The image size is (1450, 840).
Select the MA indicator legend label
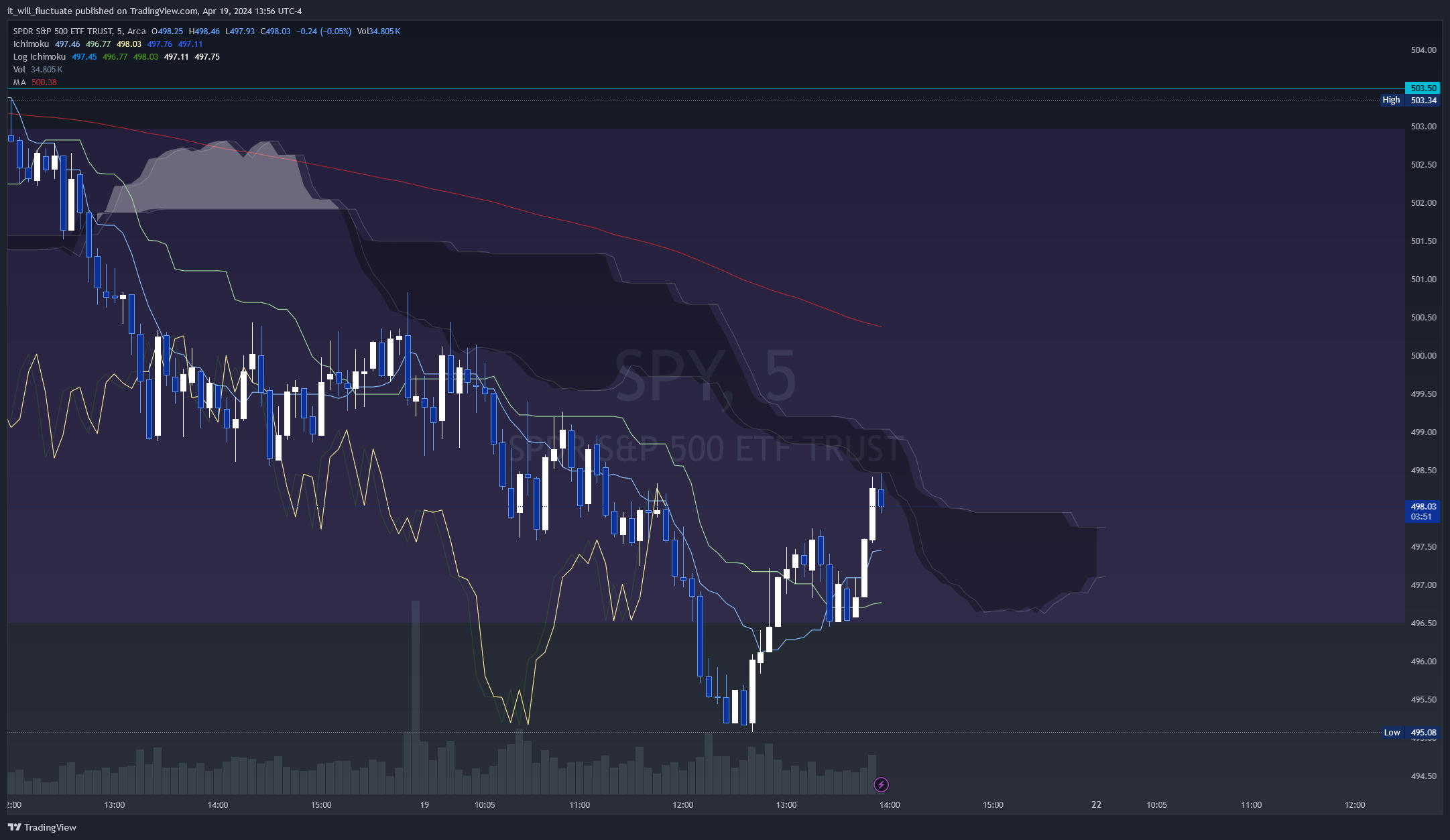tap(19, 82)
